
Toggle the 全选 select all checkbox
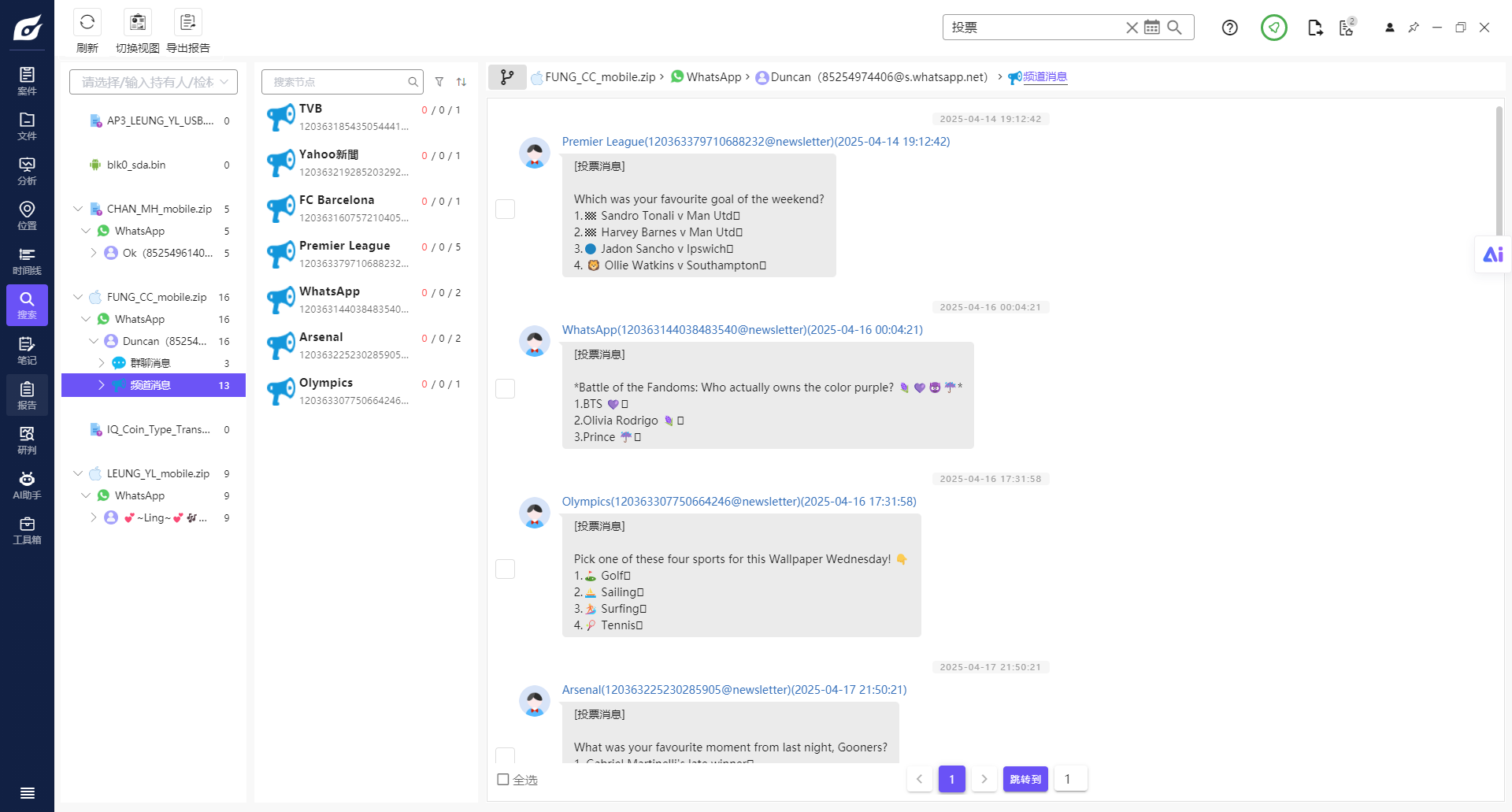pos(503,780)
